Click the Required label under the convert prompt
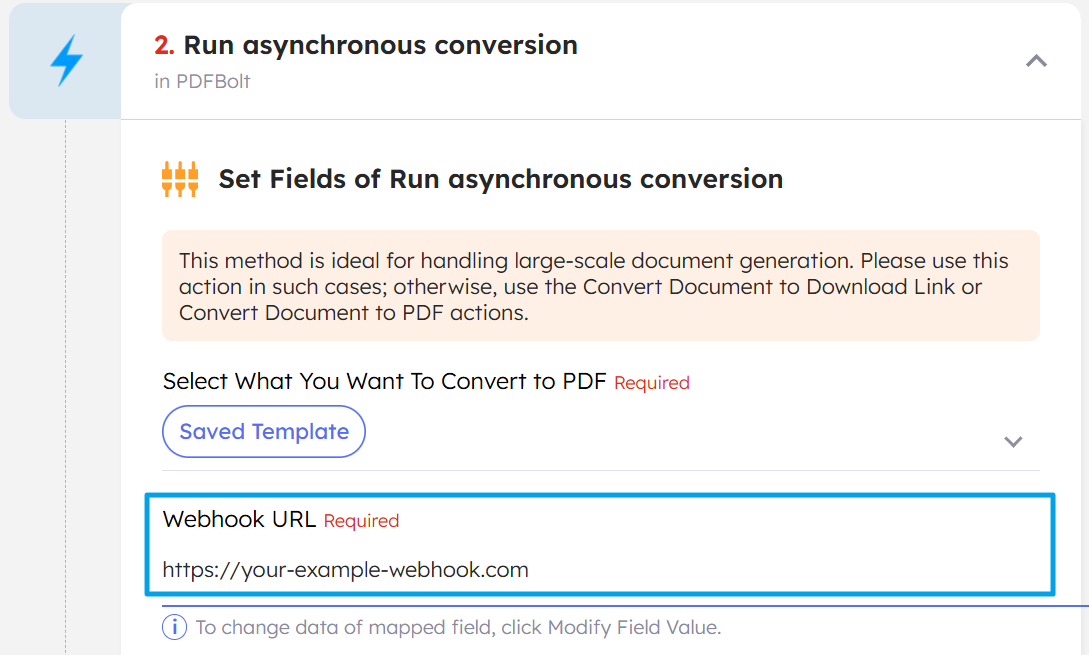The width and height of the screenshot is (1089, 655). click(x=651, y=383)
